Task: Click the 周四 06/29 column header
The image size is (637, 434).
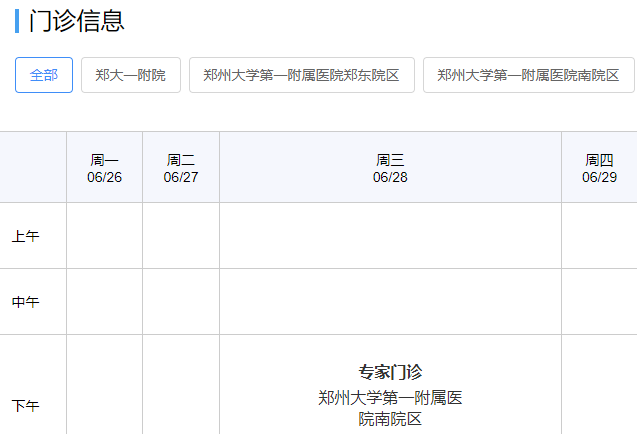Action: 598,168
